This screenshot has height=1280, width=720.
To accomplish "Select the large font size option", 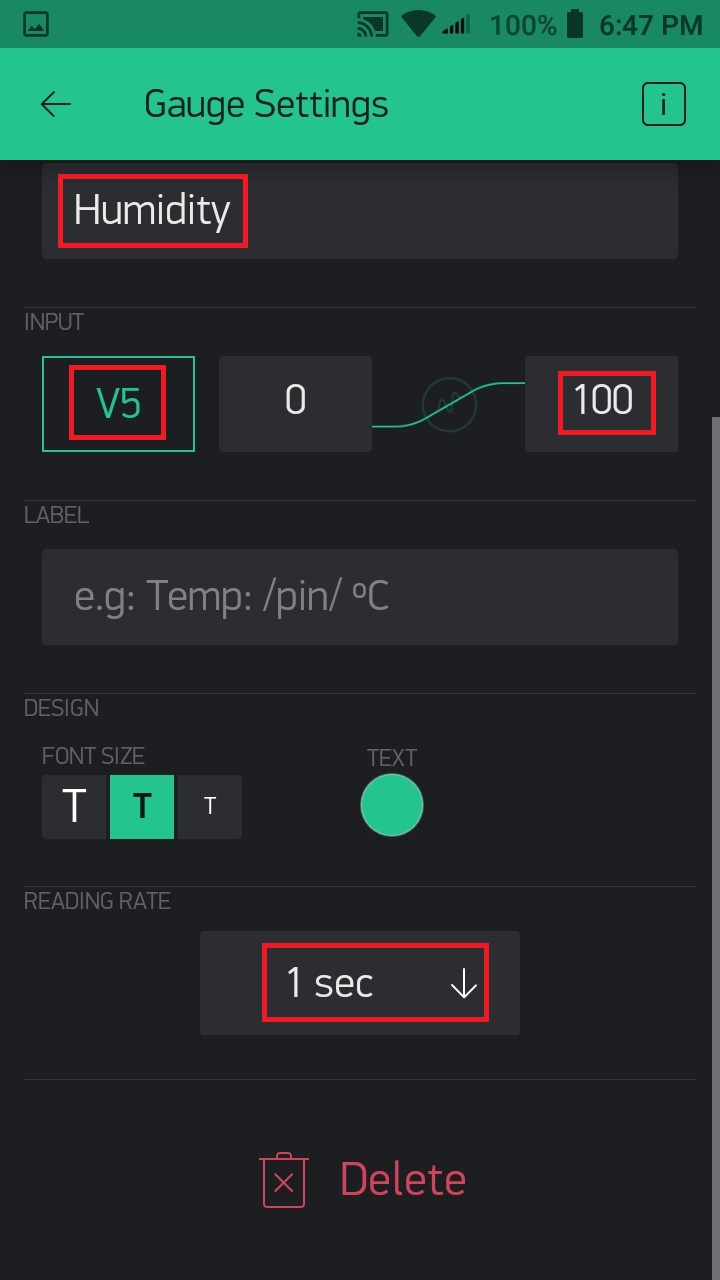I will click(74, 806).
